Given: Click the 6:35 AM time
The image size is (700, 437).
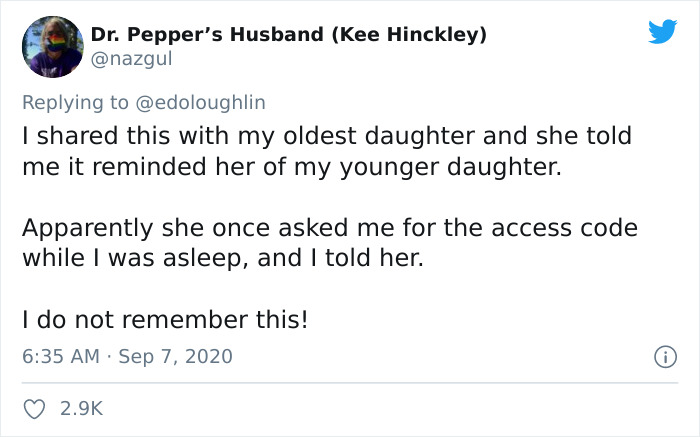Looking at the screenshot, I should pos(60,356).
